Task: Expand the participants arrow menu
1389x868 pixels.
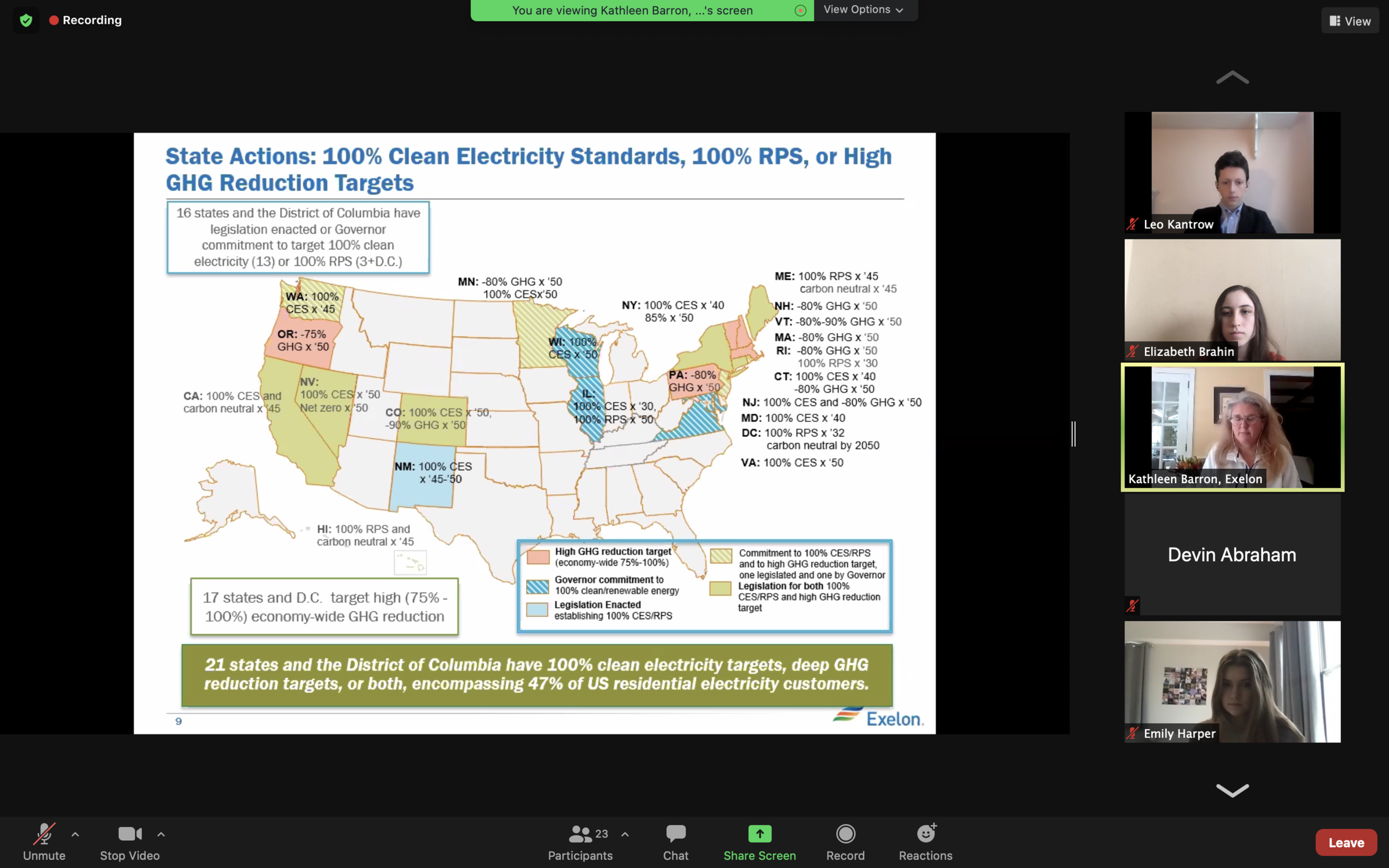Action: coord(624,834)
